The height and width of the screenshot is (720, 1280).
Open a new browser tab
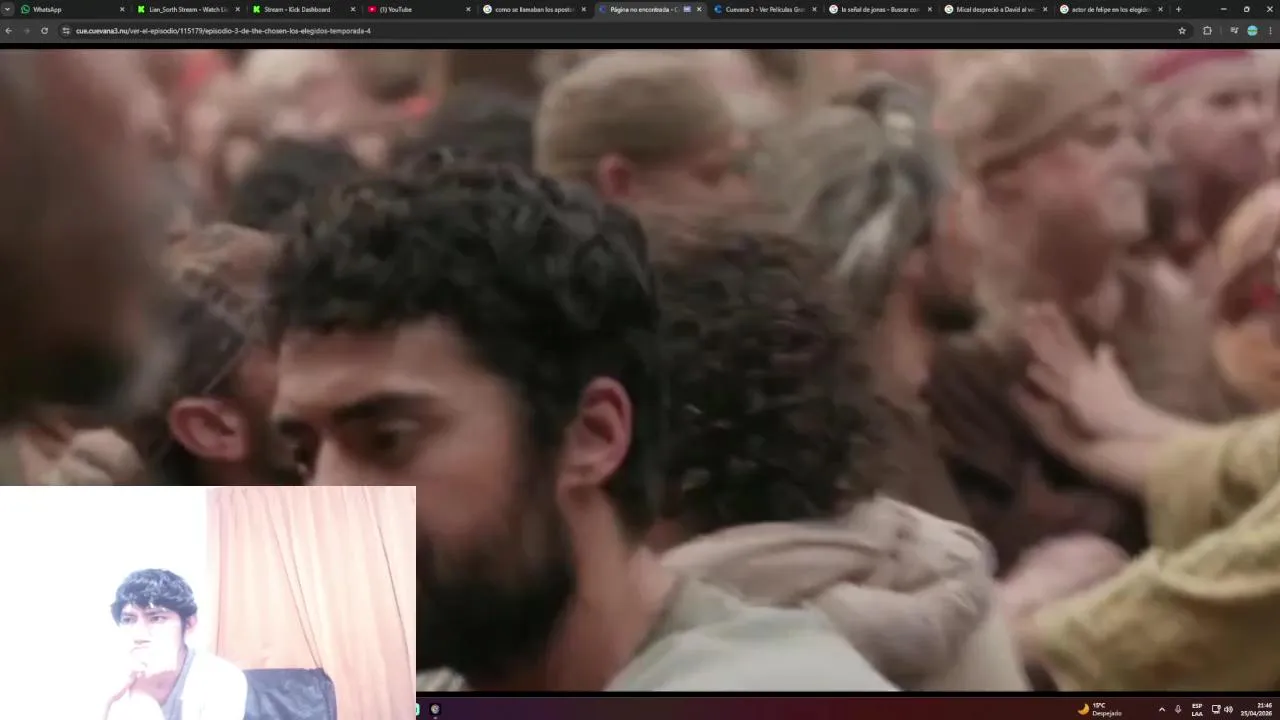(x=1178, y=9)
